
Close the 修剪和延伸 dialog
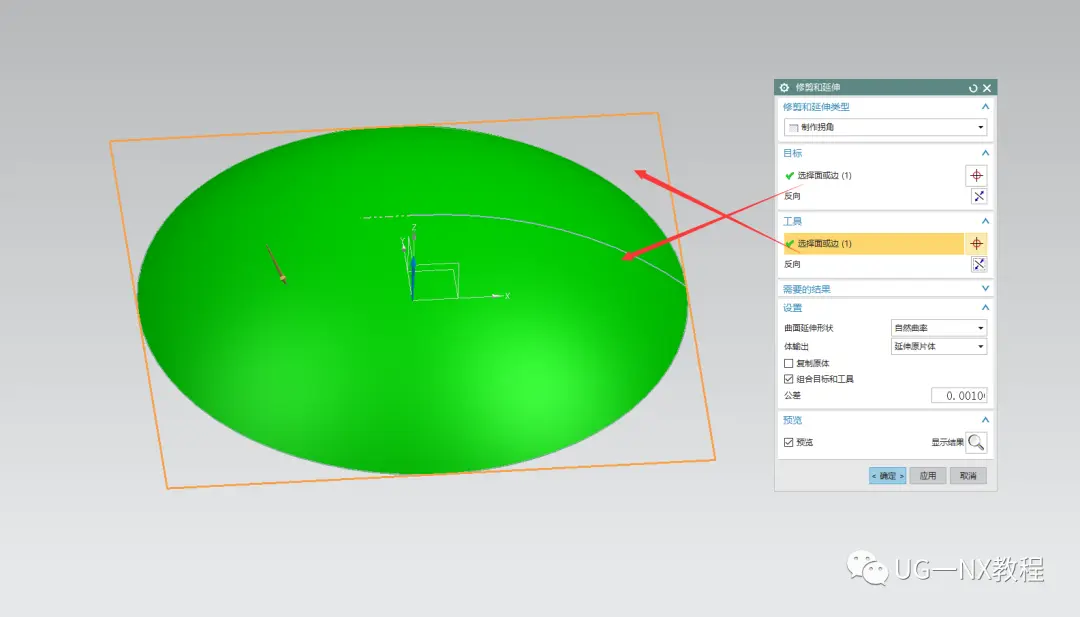(x=987, y=88)
